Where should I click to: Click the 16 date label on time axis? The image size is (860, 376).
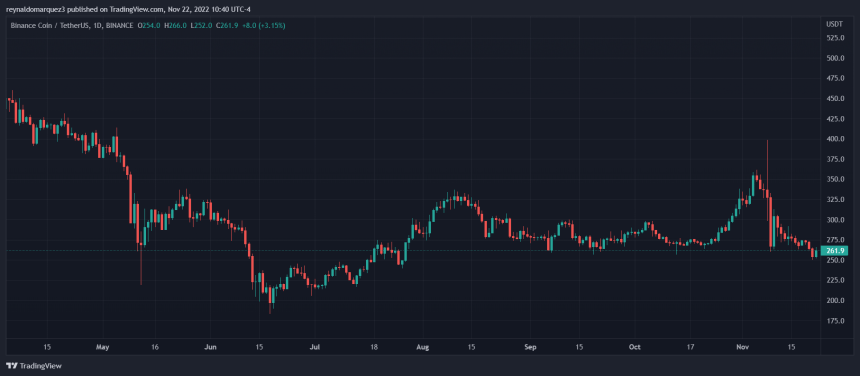[x=155, y=347]
